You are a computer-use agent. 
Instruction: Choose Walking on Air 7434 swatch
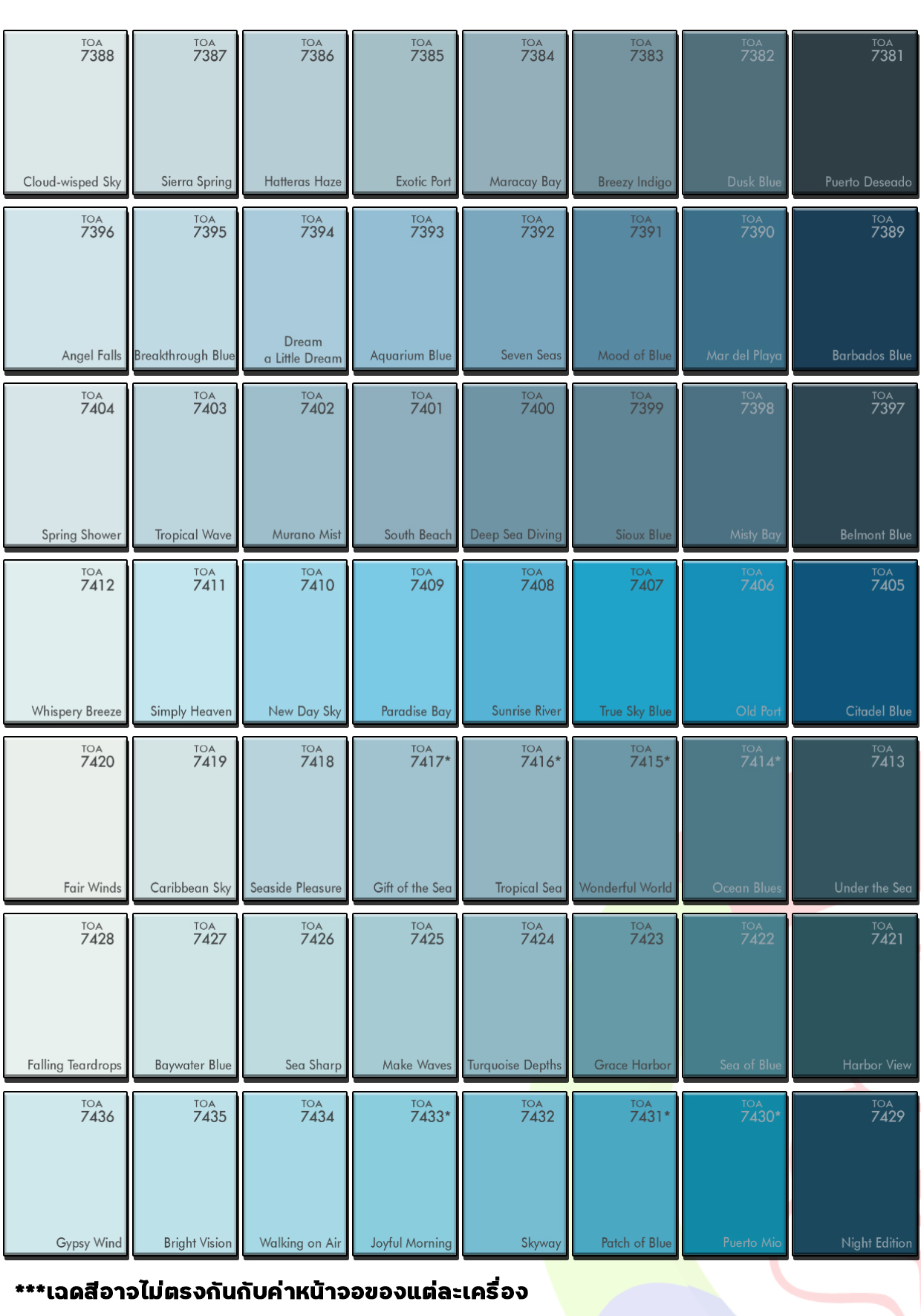click(295, 1174)
